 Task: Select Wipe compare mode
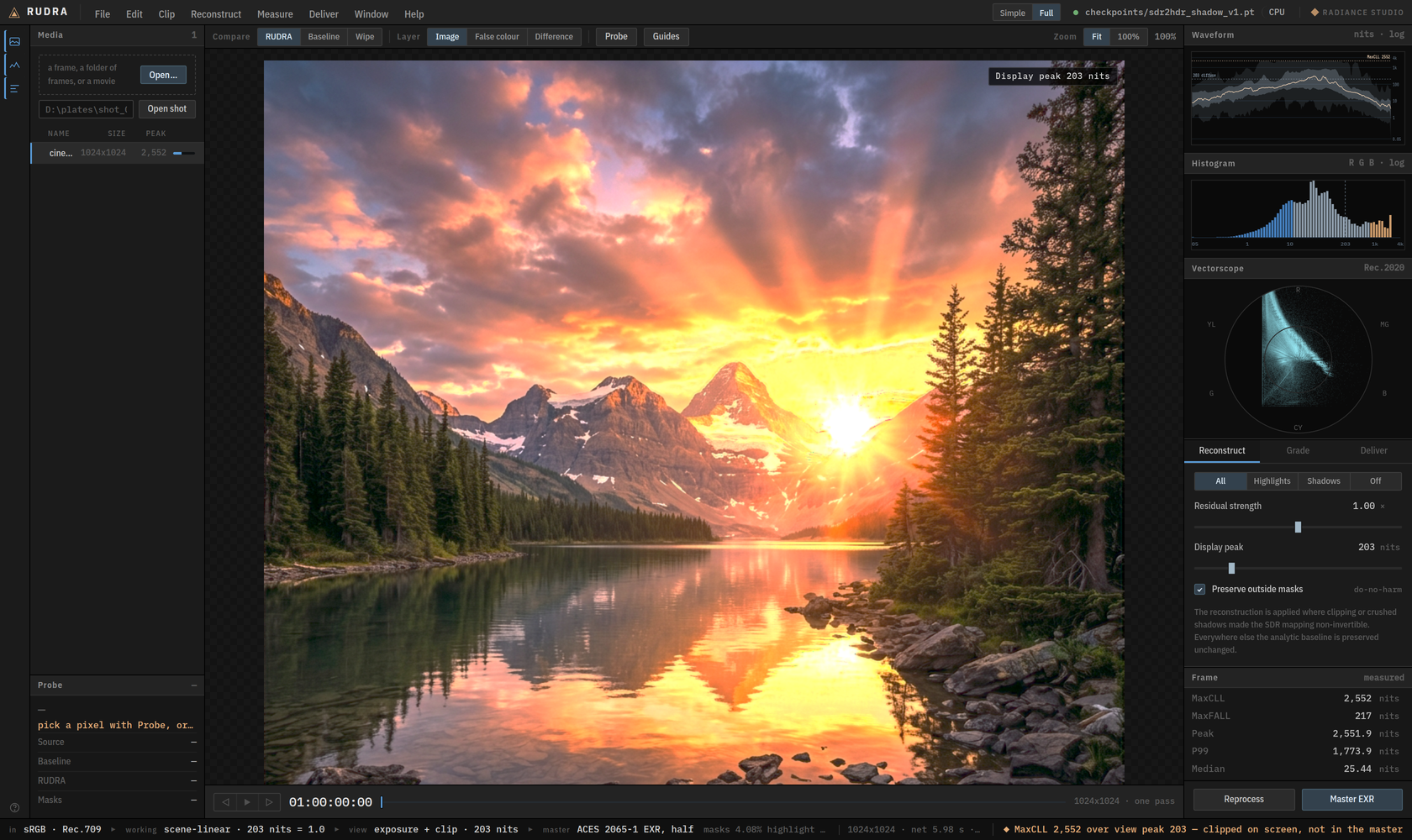click(365, 37)
